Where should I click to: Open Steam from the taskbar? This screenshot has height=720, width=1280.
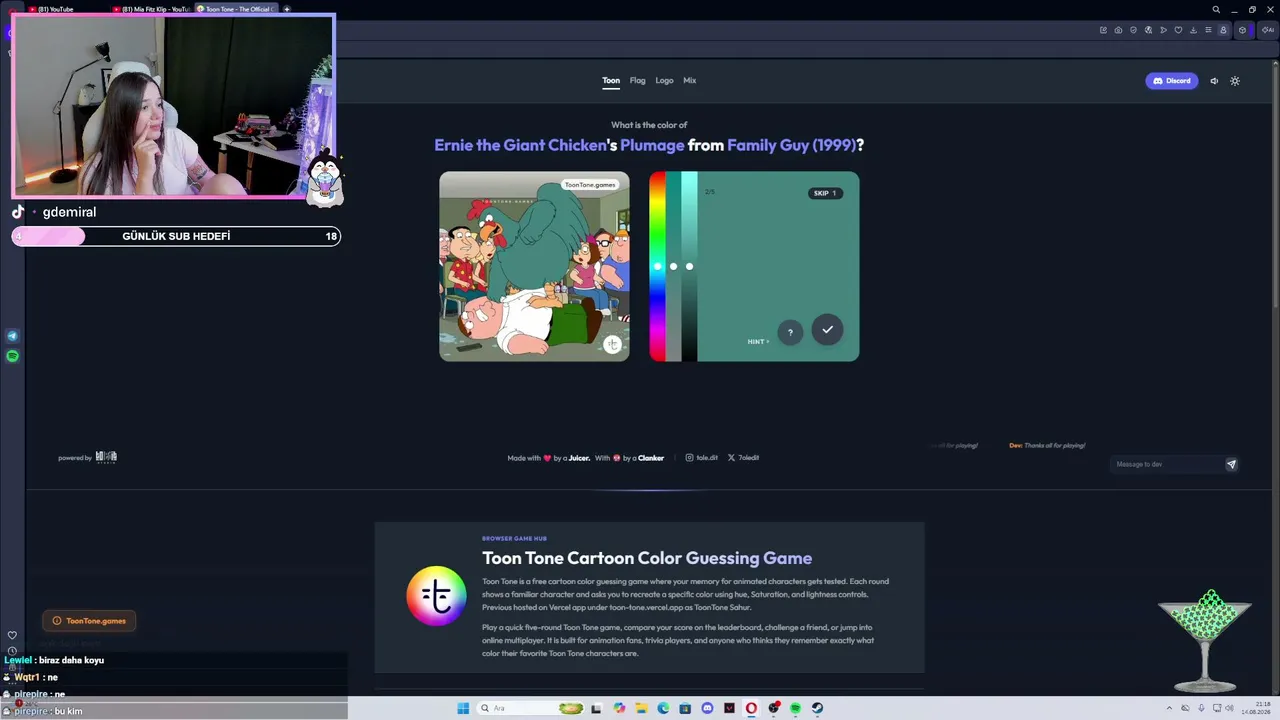click(x=817, y=708)
